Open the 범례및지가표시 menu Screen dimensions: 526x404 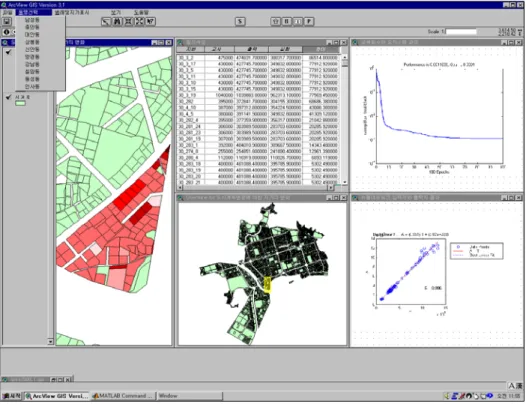pos(72,12)
